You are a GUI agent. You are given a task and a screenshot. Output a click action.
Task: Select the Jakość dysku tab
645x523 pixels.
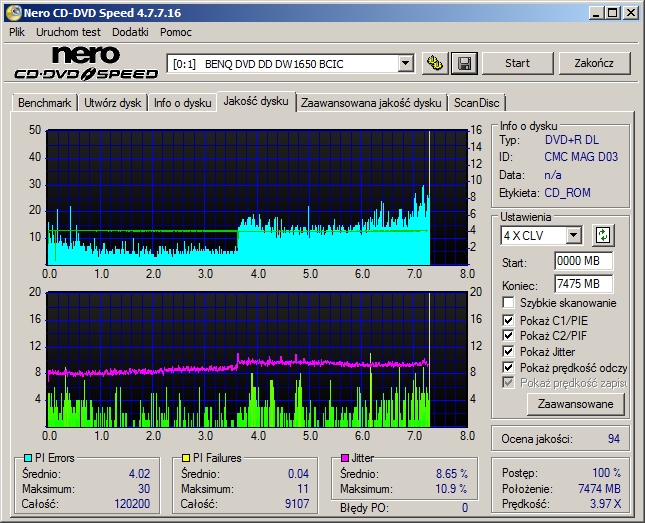256,101
